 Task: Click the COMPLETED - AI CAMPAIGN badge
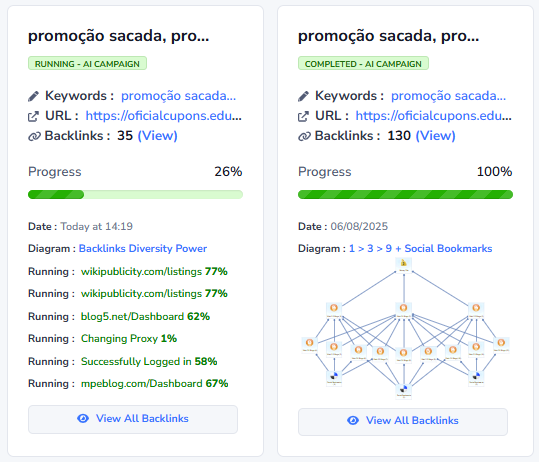[x=363, y=63]
